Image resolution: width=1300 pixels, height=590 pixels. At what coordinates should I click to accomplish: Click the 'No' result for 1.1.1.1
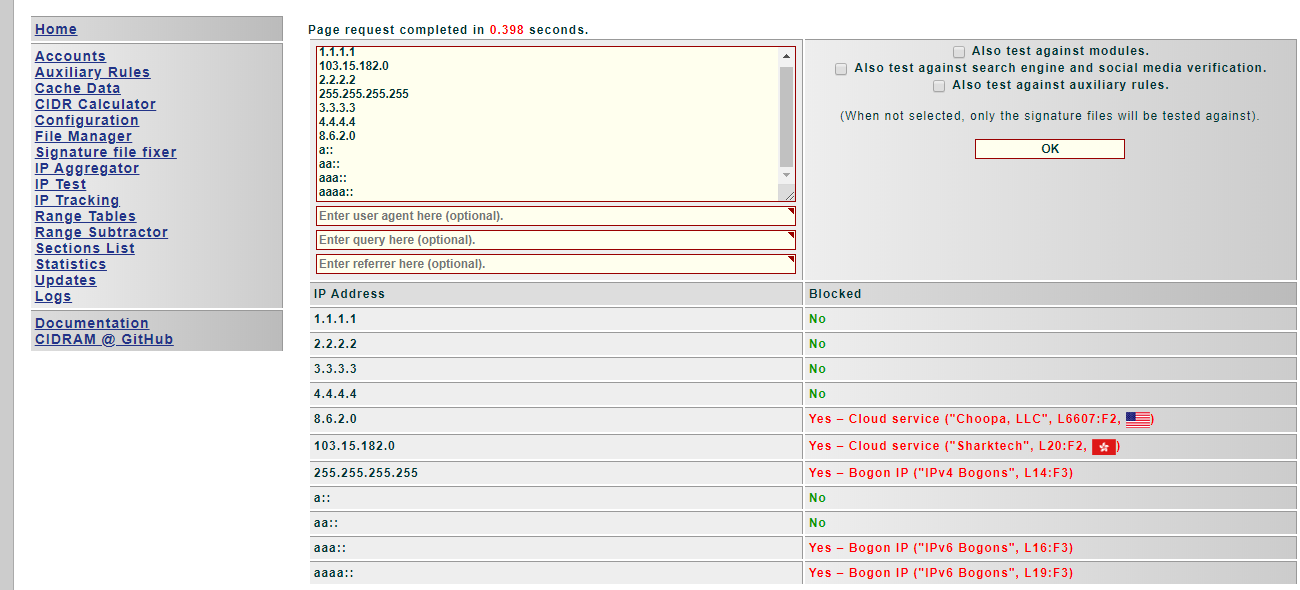818,320
